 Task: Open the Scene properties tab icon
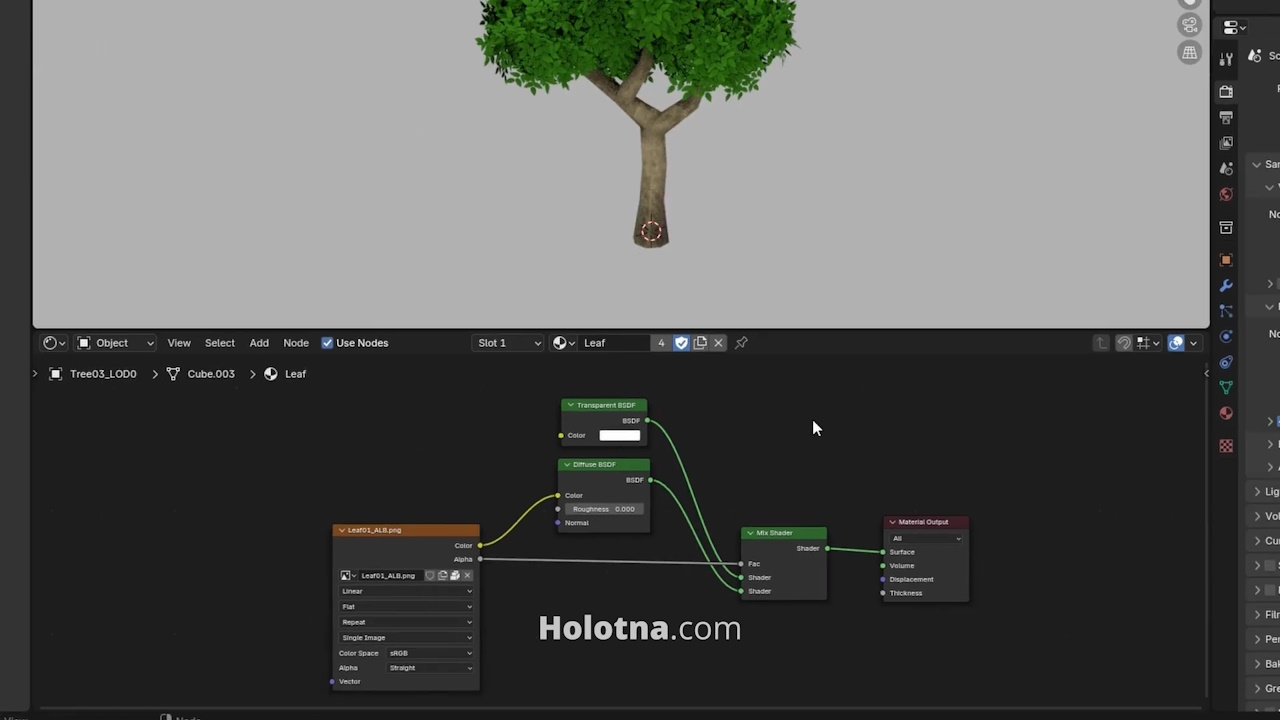pyautogui.click(x=1226, y=169)
